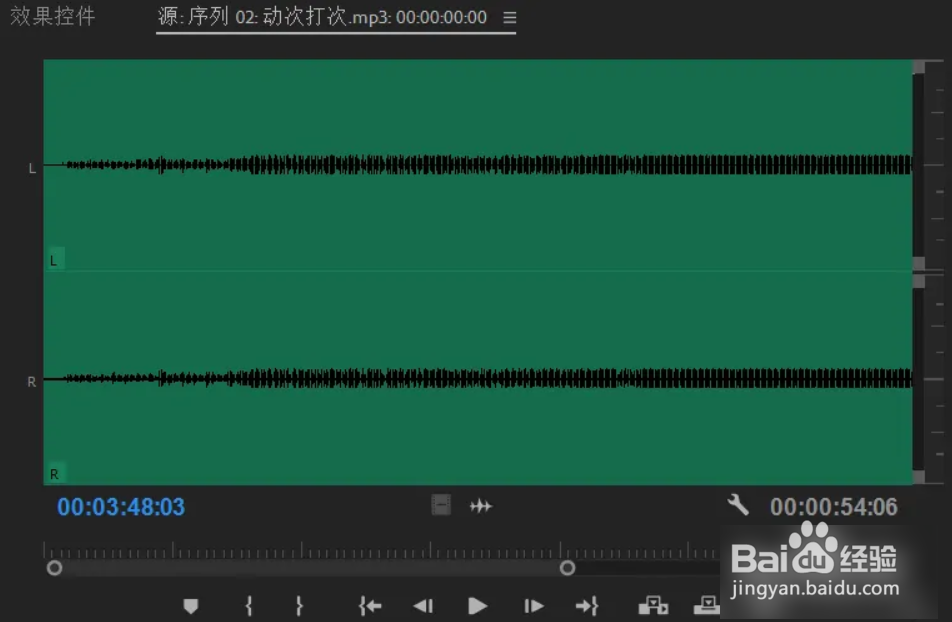Go to In point button
Screen dimensions: 952x622
tap(370, 606)
